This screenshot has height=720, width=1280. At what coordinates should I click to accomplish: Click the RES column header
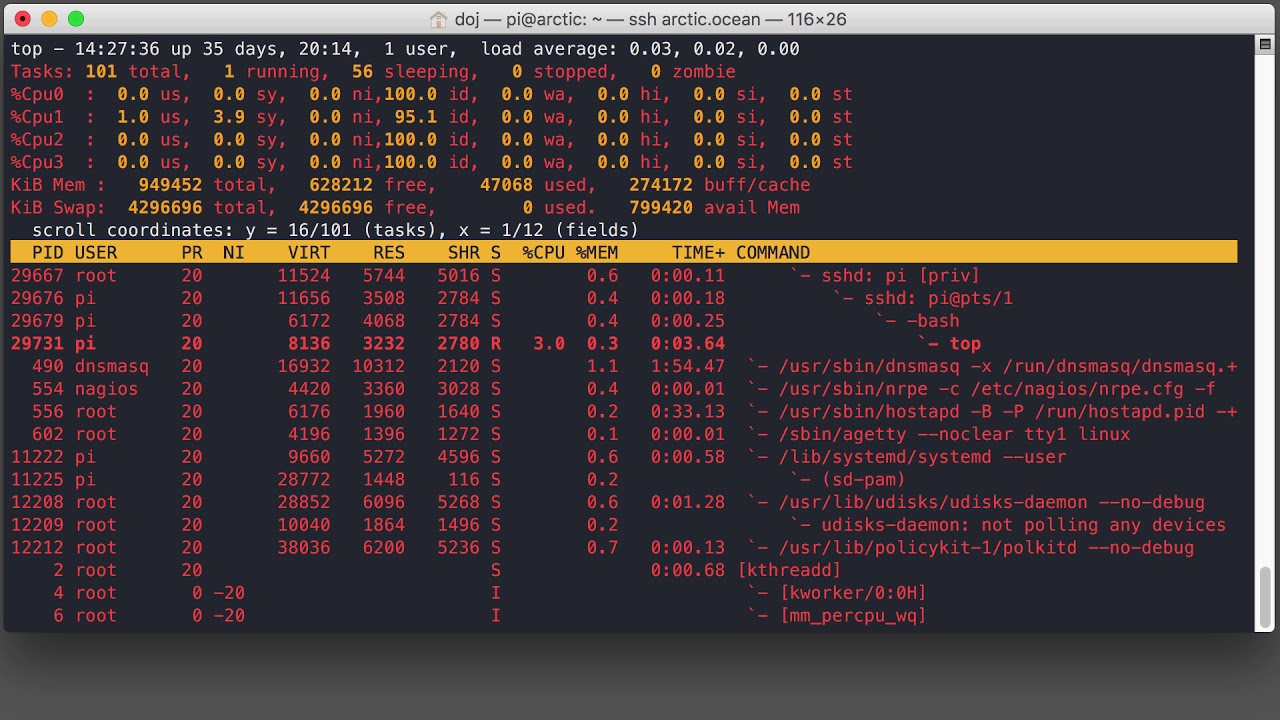pyautogui.click(x=389, y=253)
